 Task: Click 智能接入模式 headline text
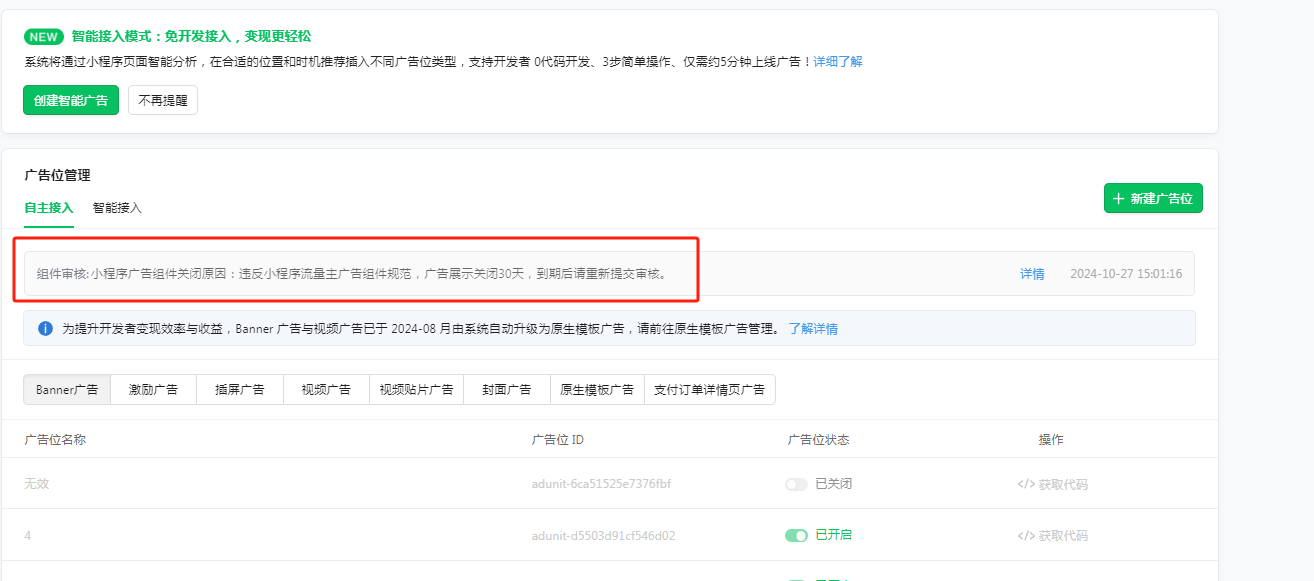pos(191,37)
